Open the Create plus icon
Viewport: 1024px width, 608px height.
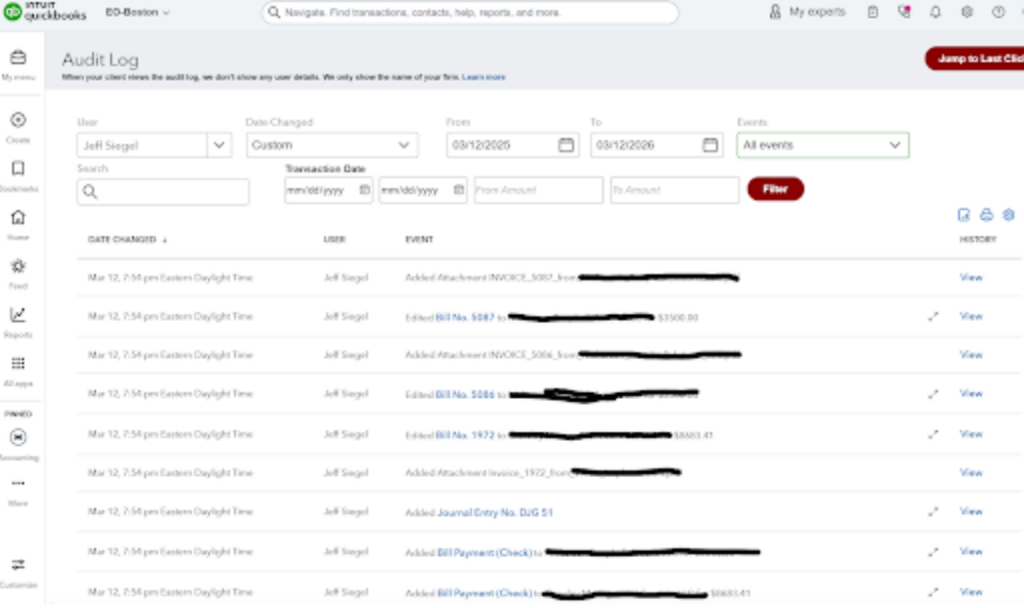tap(18, 120)
